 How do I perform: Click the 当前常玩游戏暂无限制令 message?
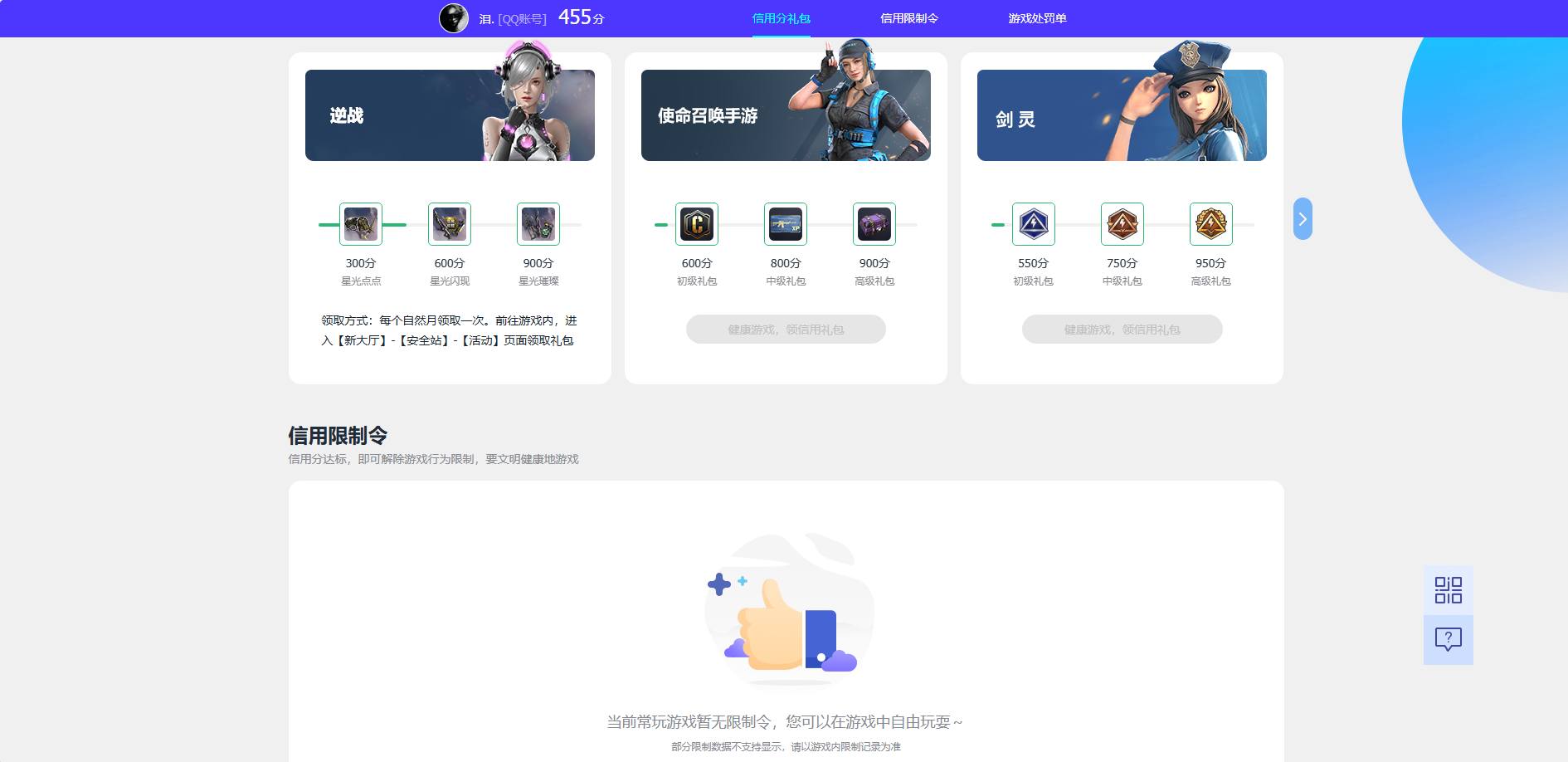tap(785, 722)
